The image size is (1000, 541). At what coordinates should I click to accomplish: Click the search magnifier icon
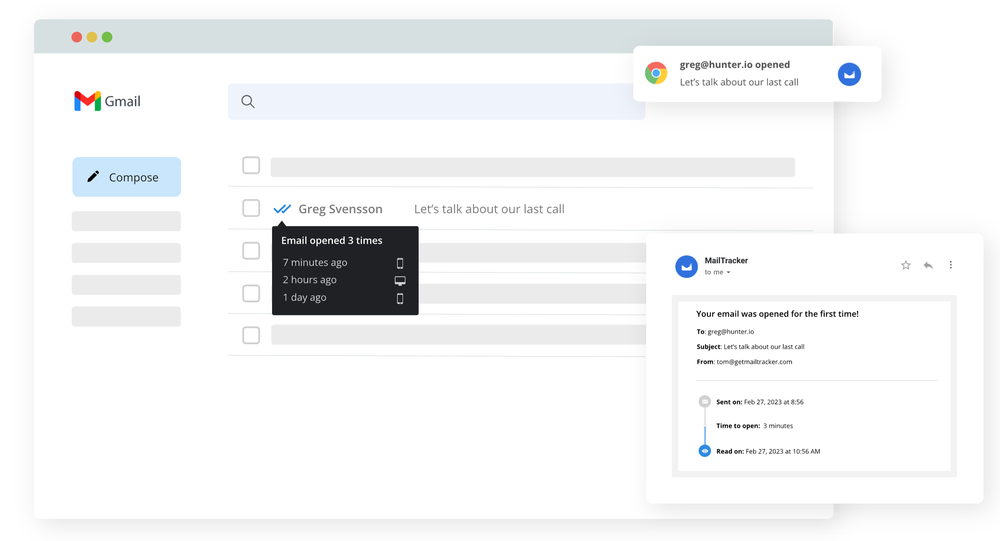(x=248, y=101)
